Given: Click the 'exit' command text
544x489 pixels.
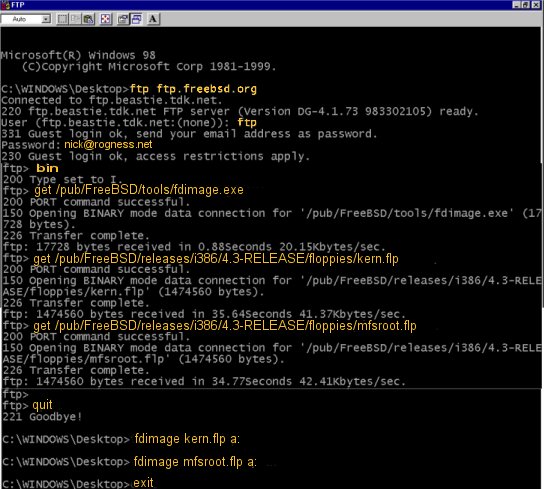Looking at the screenshot, I should [143, 483].
